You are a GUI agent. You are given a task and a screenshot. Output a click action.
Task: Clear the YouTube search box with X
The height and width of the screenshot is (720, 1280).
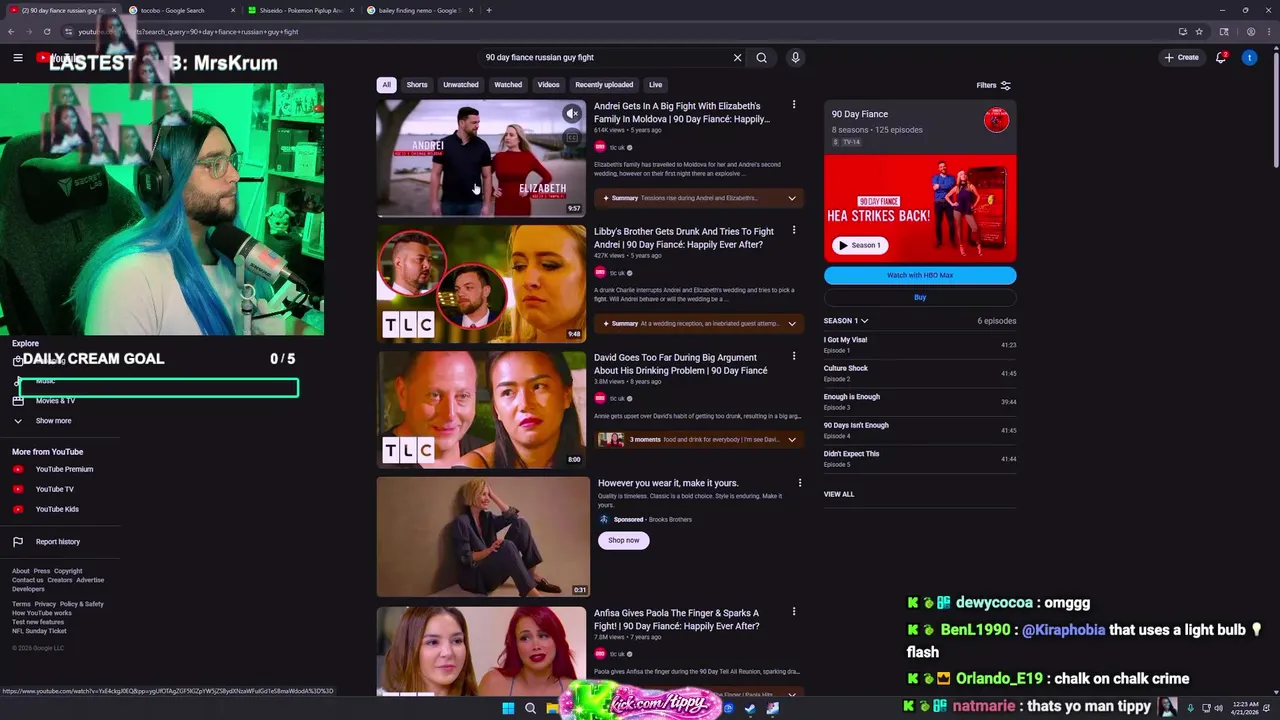738,58
